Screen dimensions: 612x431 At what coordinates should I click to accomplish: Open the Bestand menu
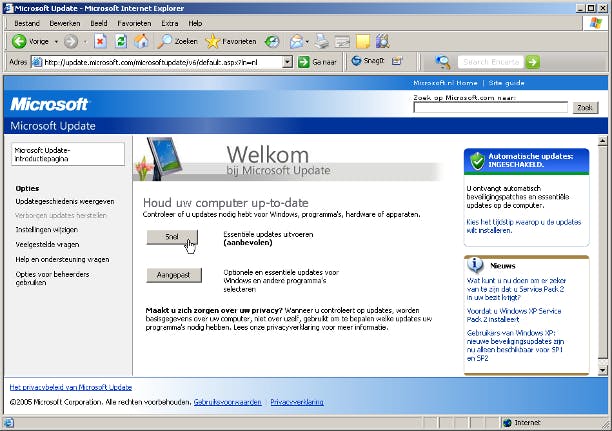click(27, 23)
